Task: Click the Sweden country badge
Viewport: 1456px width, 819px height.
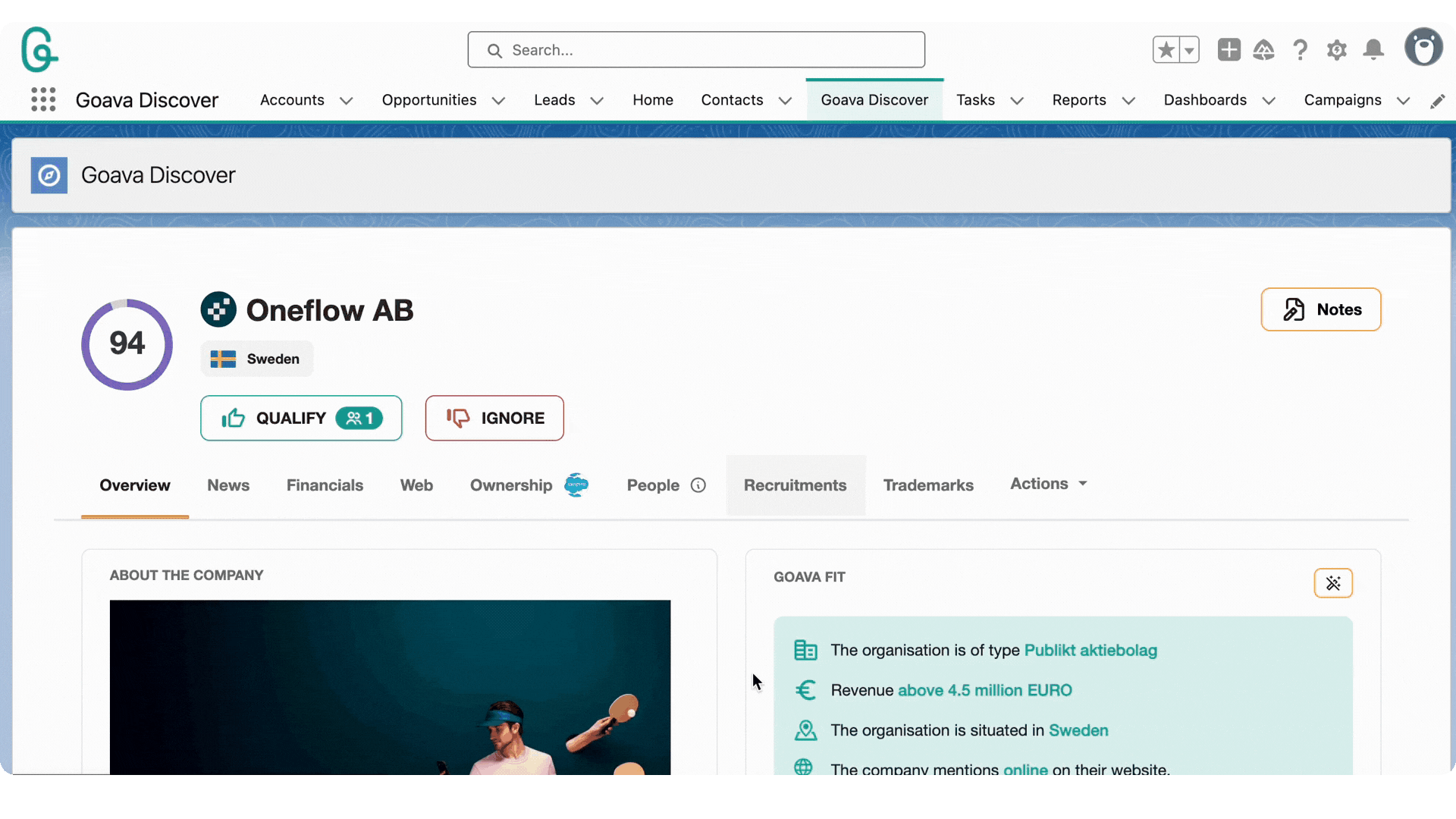Action: click(256, 359)
